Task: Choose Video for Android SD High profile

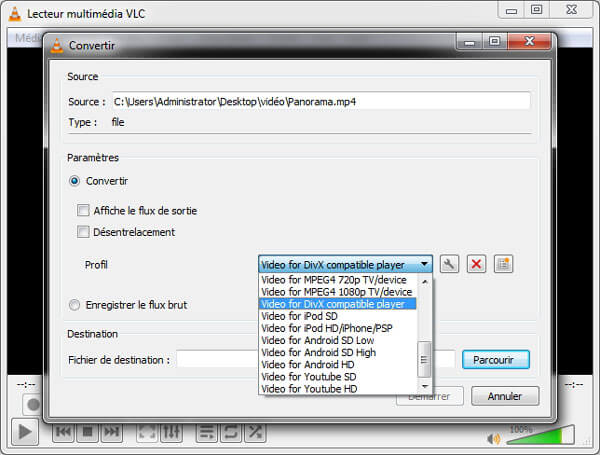Action: 338,352
